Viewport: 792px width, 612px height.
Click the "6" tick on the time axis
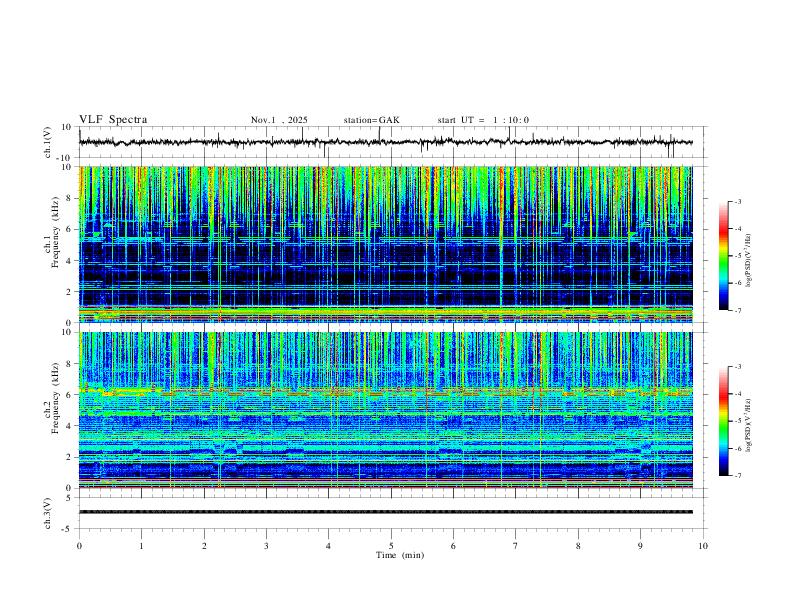pyautogui.click(x=453, y=546)
